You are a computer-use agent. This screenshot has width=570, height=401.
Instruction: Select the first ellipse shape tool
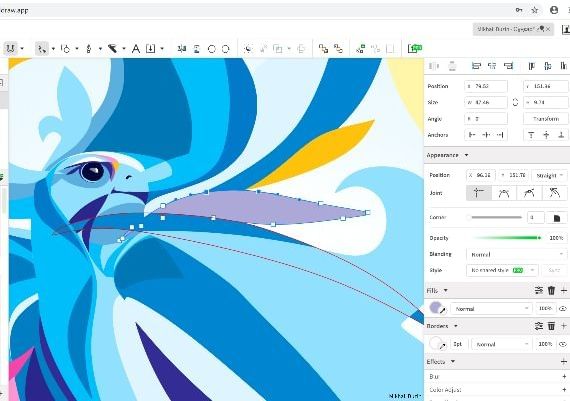(212, 49)
